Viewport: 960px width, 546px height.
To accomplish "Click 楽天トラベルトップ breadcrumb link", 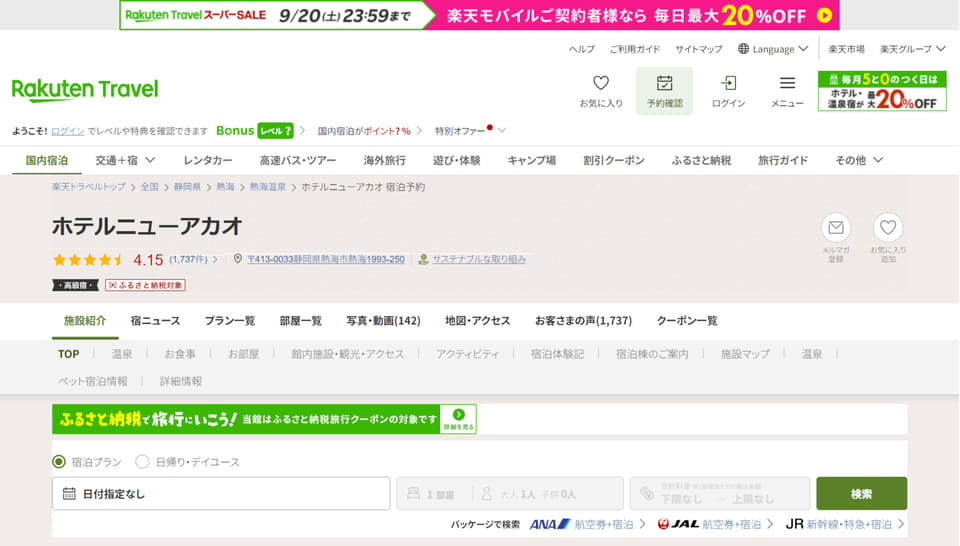I will click(88, 187).
